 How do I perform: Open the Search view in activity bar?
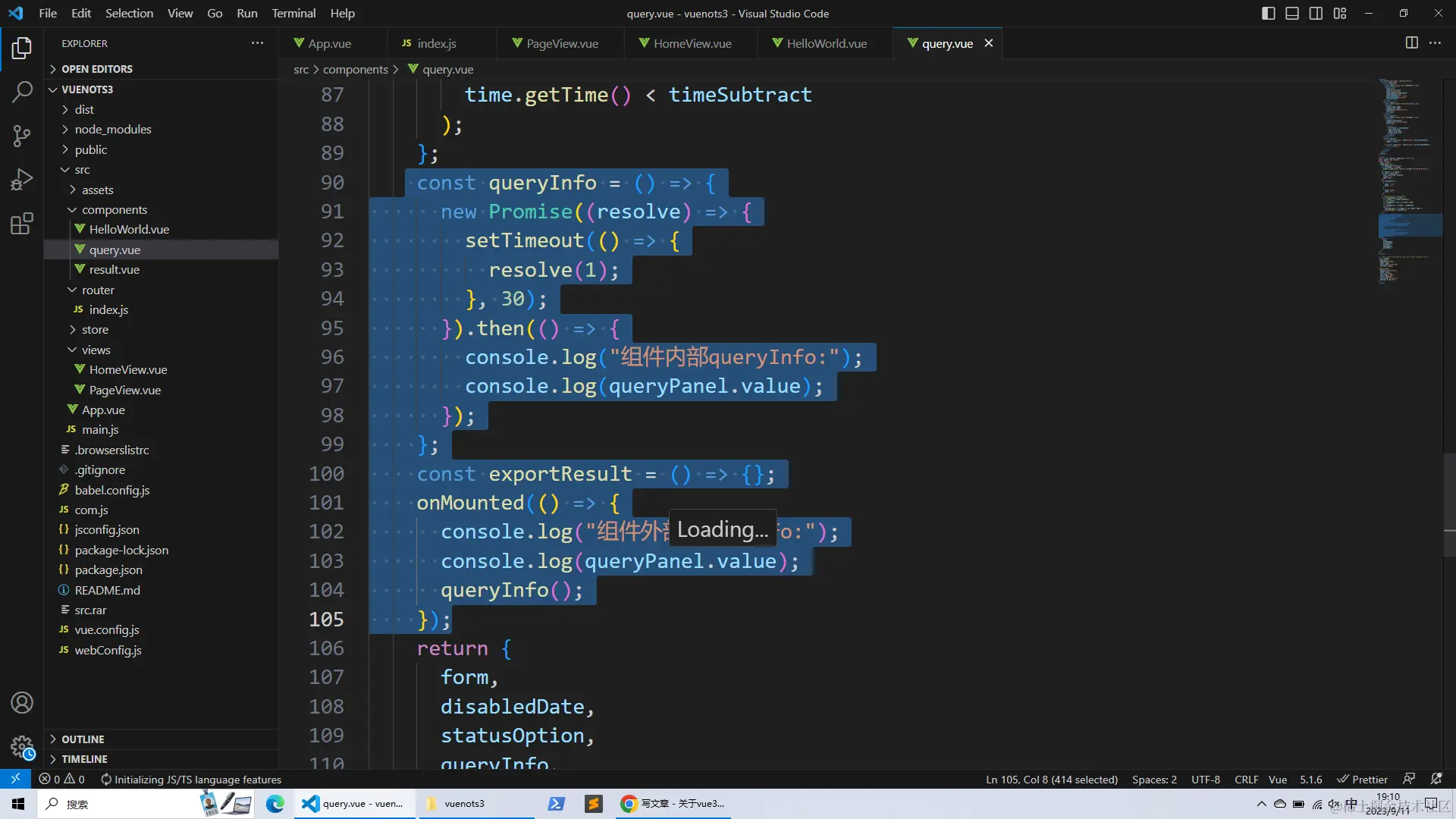pos(22,92)
